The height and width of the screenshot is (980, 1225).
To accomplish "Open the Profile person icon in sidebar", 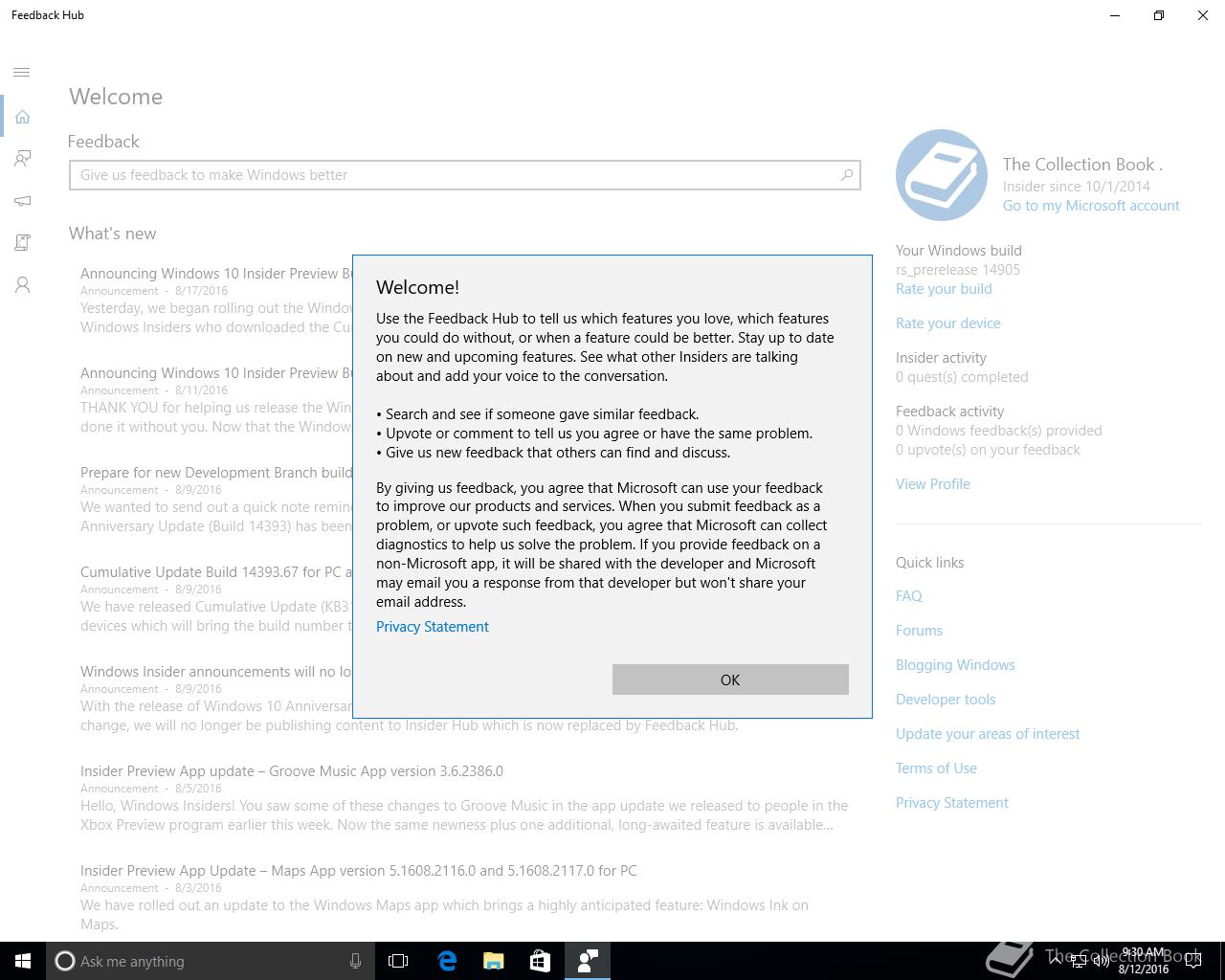I will pos(22,285).
